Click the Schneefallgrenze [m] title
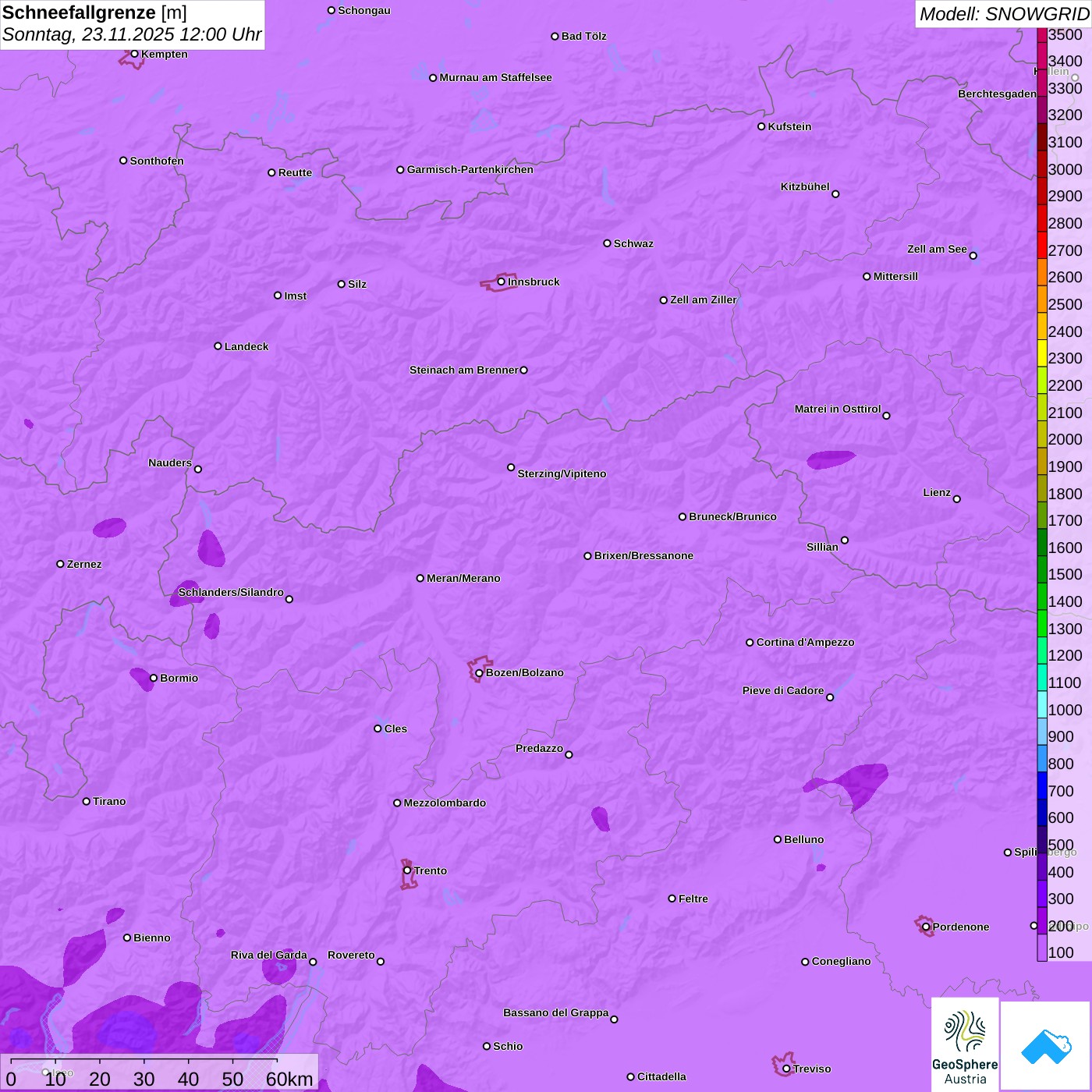Image resolution: width=1092 pixels, height=1092 pixels. (94, 13)
